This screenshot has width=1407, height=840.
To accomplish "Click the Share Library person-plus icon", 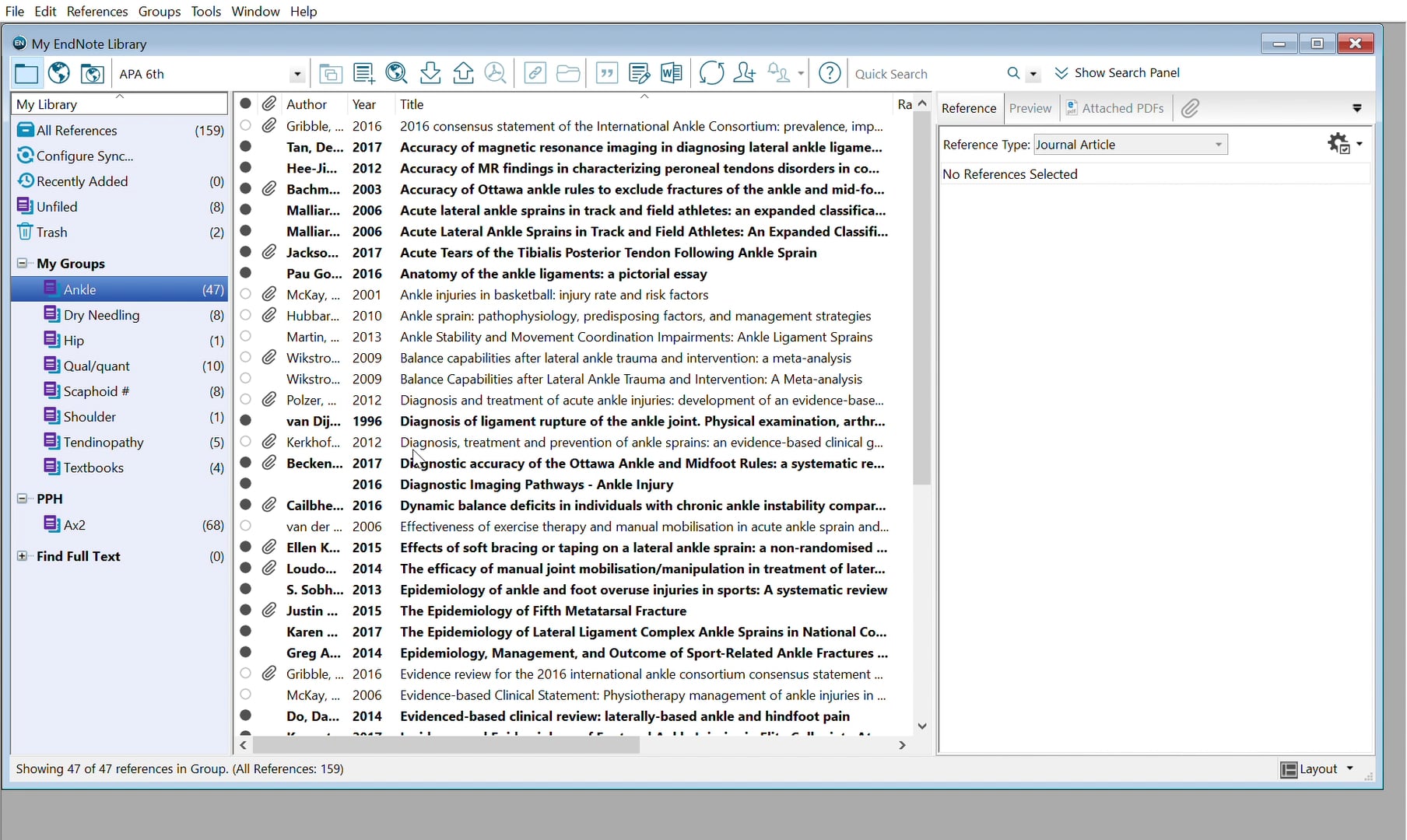I will coord(745,74).
